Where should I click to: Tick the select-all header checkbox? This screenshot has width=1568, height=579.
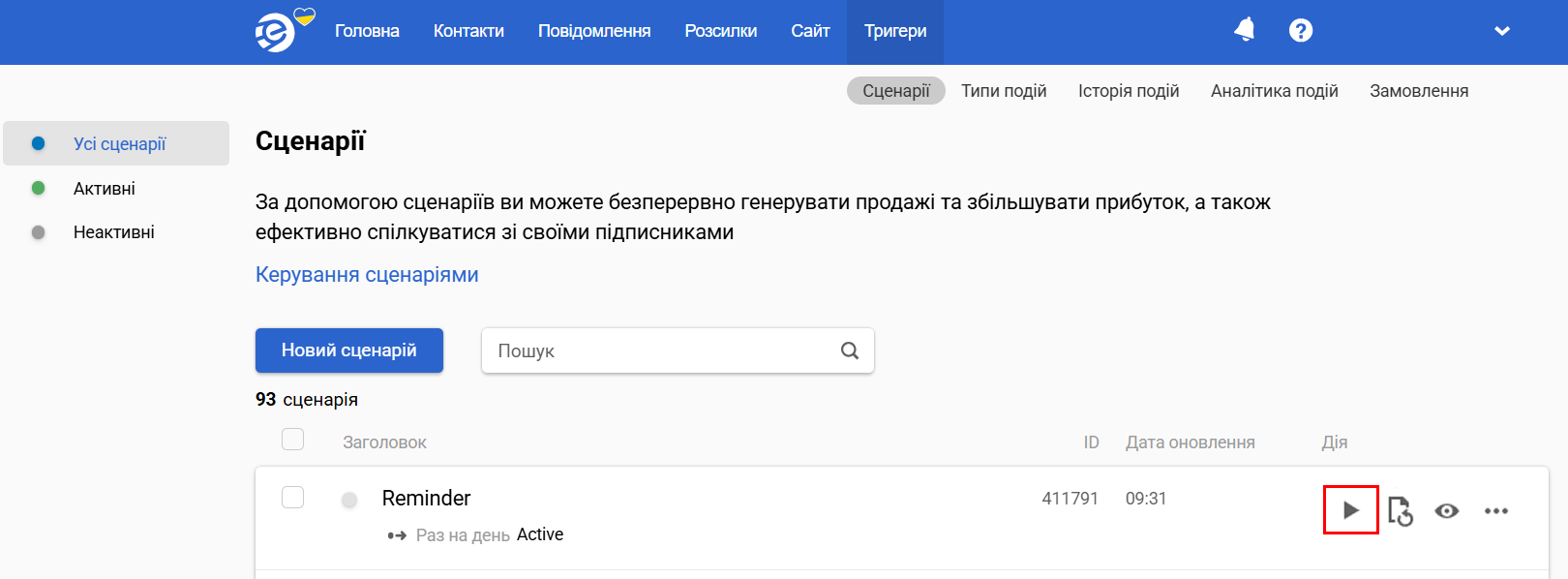tap(292, 440)
